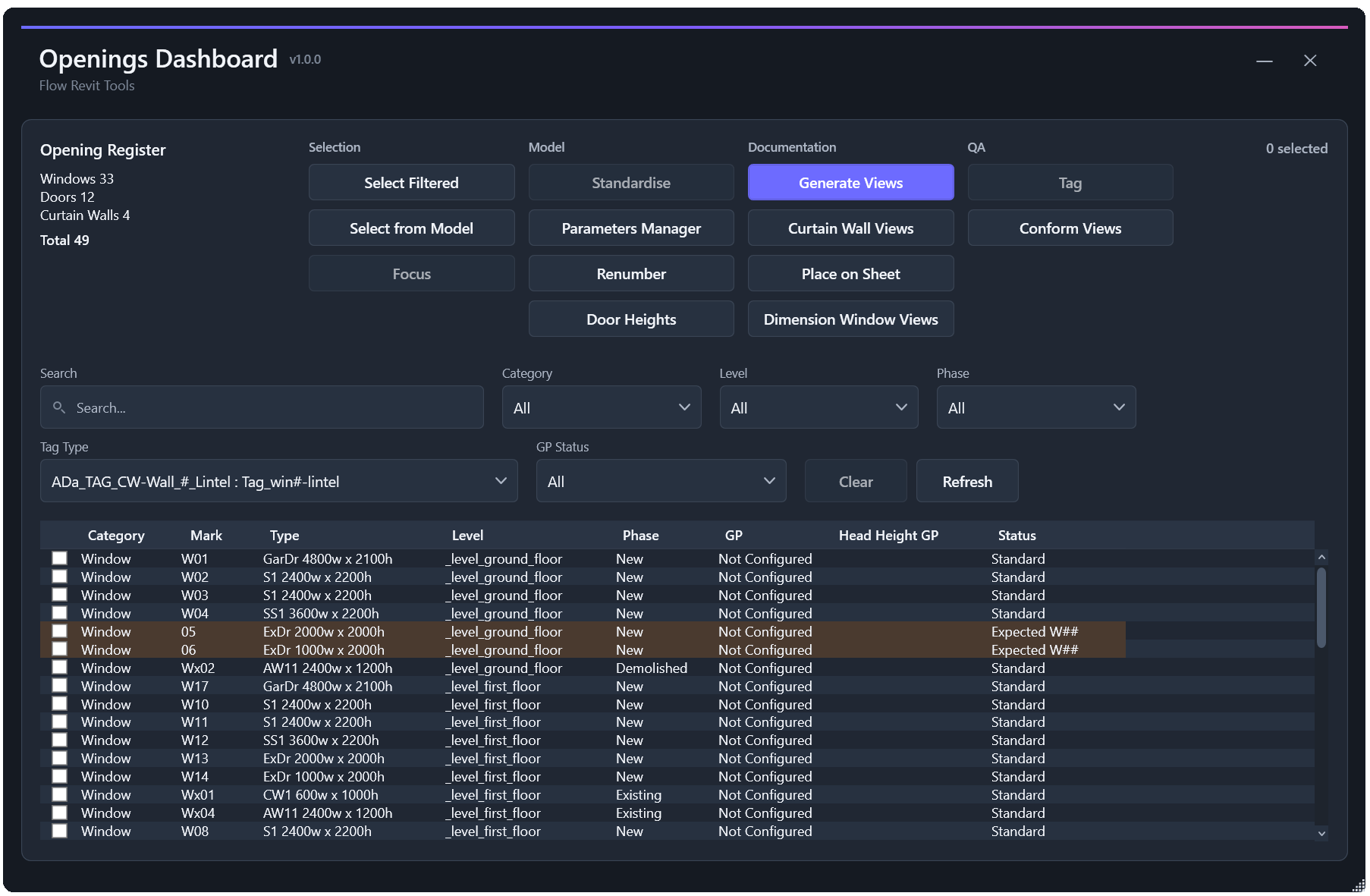Tick the checkbox for window W17

click(x=59, y=686)
